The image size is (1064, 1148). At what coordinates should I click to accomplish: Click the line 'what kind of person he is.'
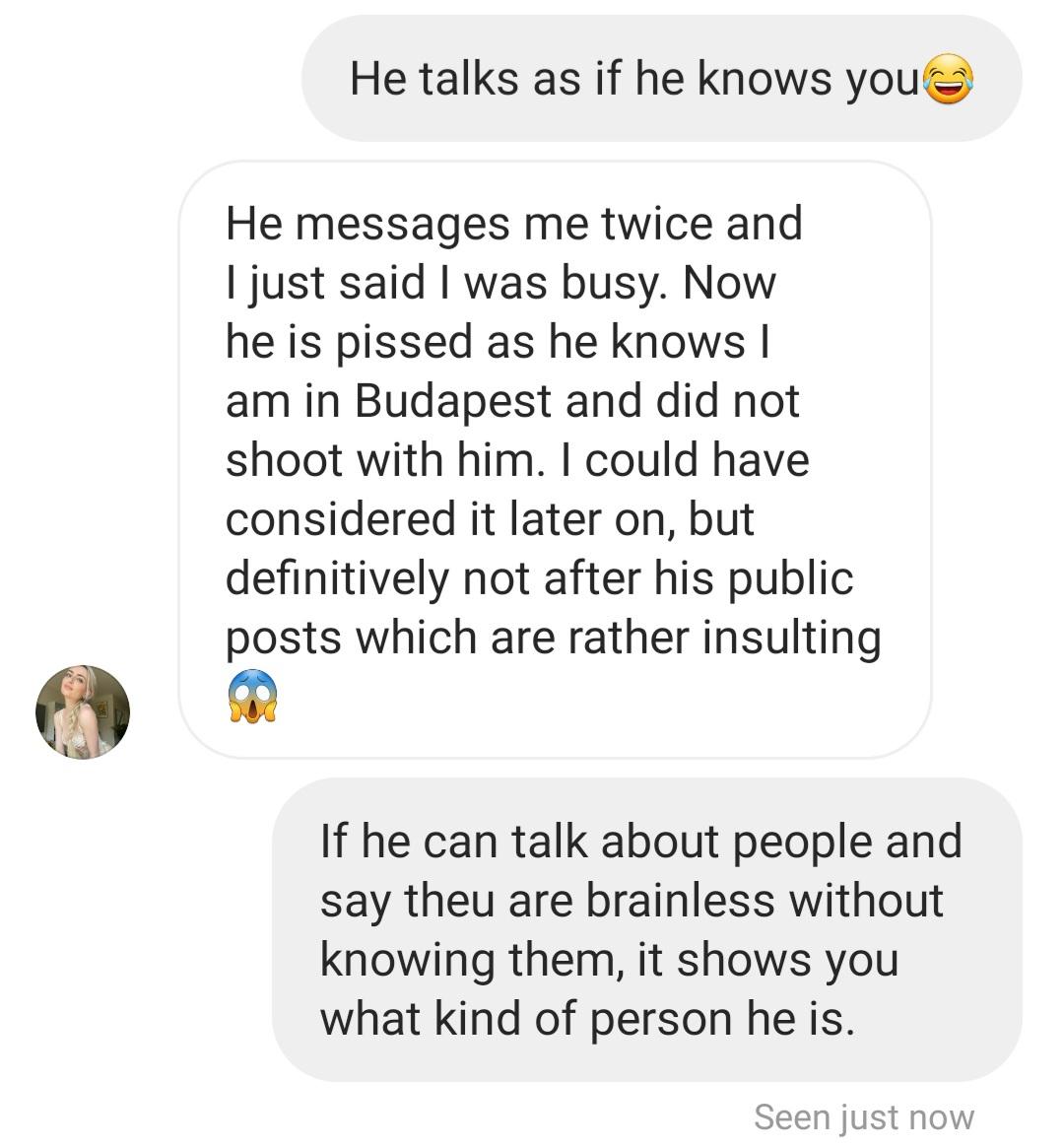point(587,1019)
